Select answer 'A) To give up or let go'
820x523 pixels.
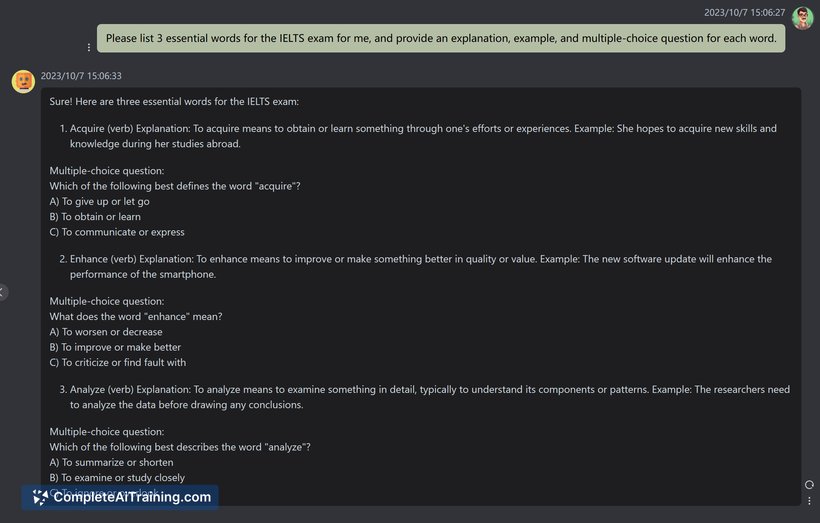point(99,201)
